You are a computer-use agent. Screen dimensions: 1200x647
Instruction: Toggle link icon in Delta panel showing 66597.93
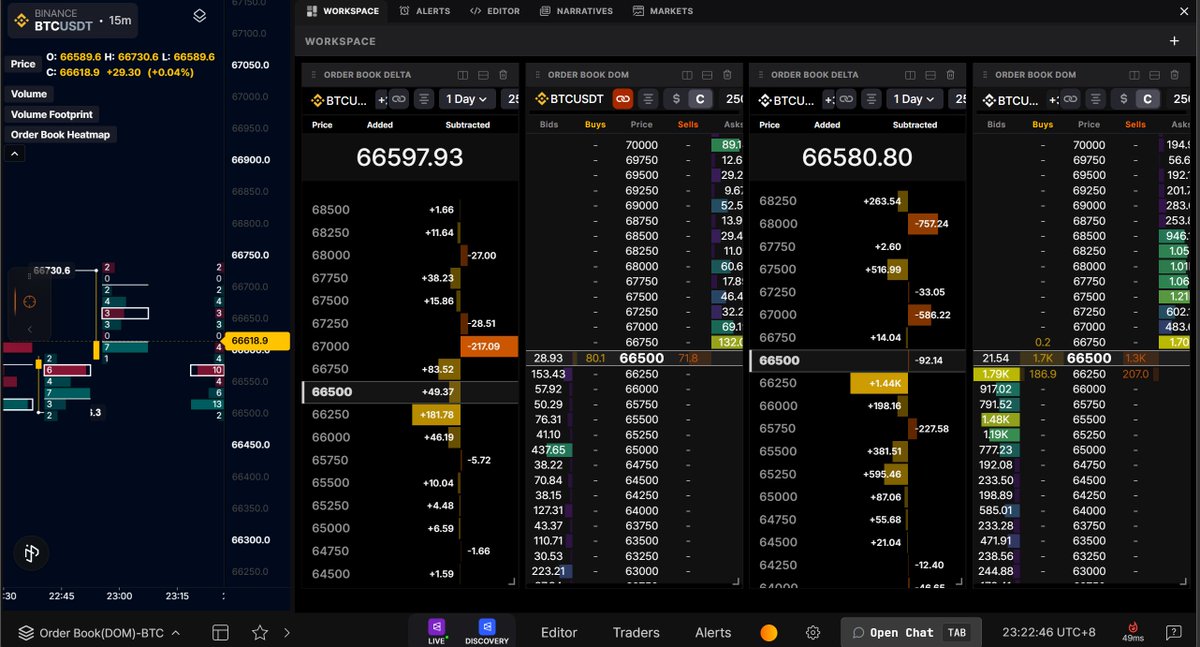398,99
